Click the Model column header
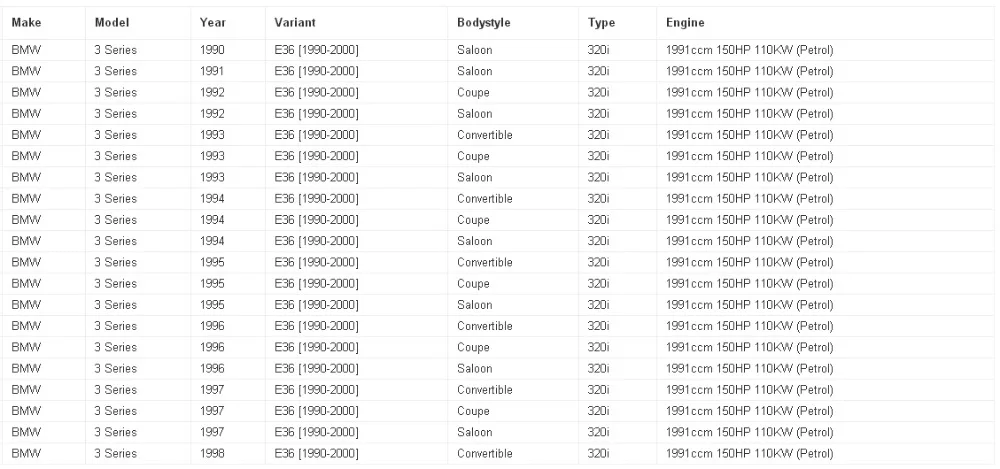Image resolution: width=1000 pixels, height=469 pixels. click(112, 22)
